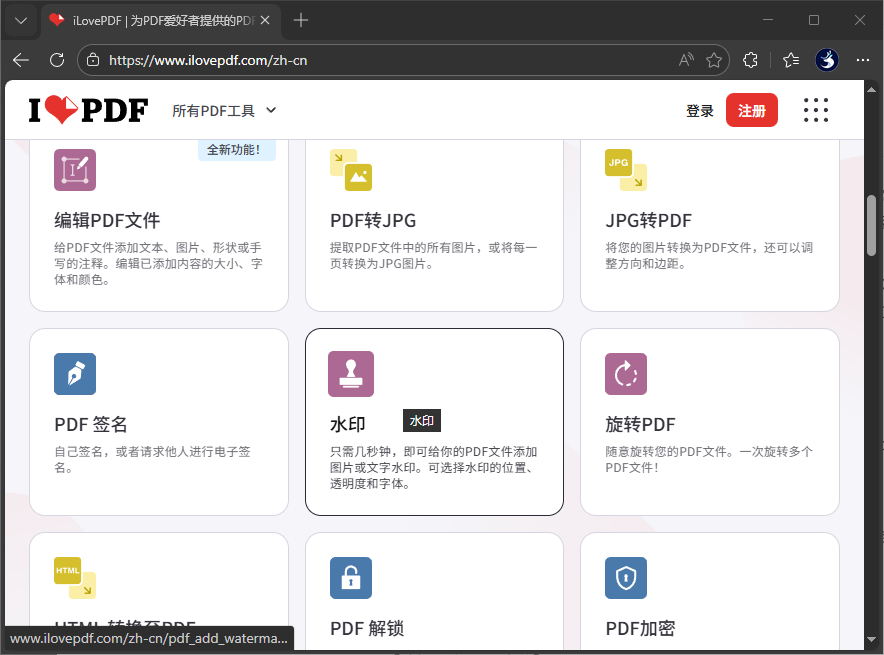Open the browser tab list chevron

tap(20, 20)
